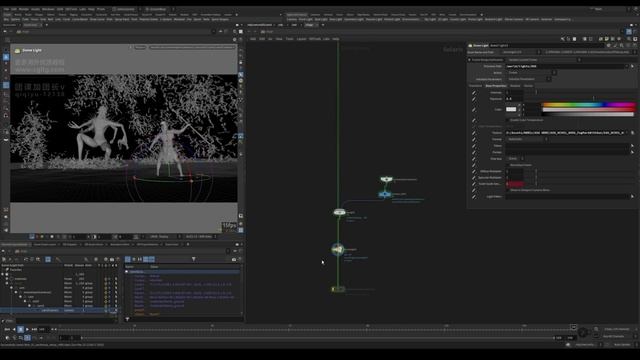The width and height of the screenshot is (640, 360).
Task: Open the Auto Update dropdown in status bar
Action: [x=623, y=345]
